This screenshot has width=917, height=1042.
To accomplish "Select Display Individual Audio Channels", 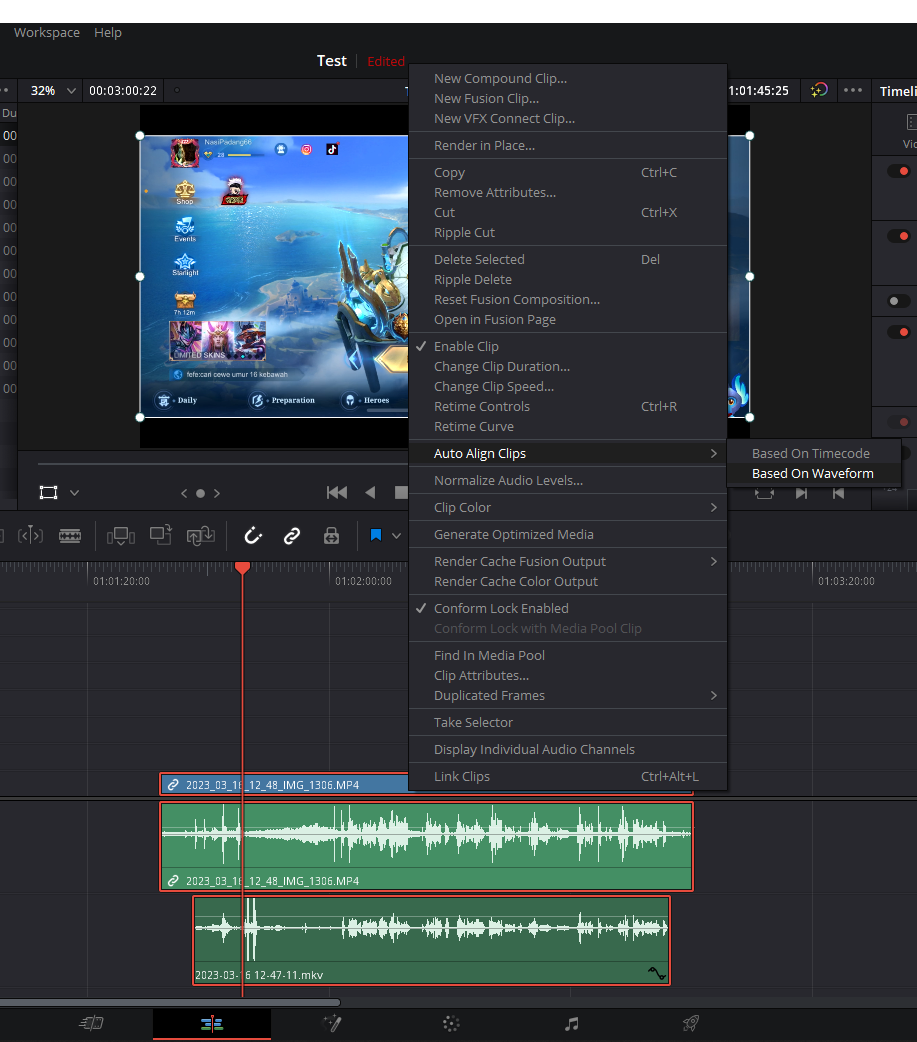I will pos(567,750).
